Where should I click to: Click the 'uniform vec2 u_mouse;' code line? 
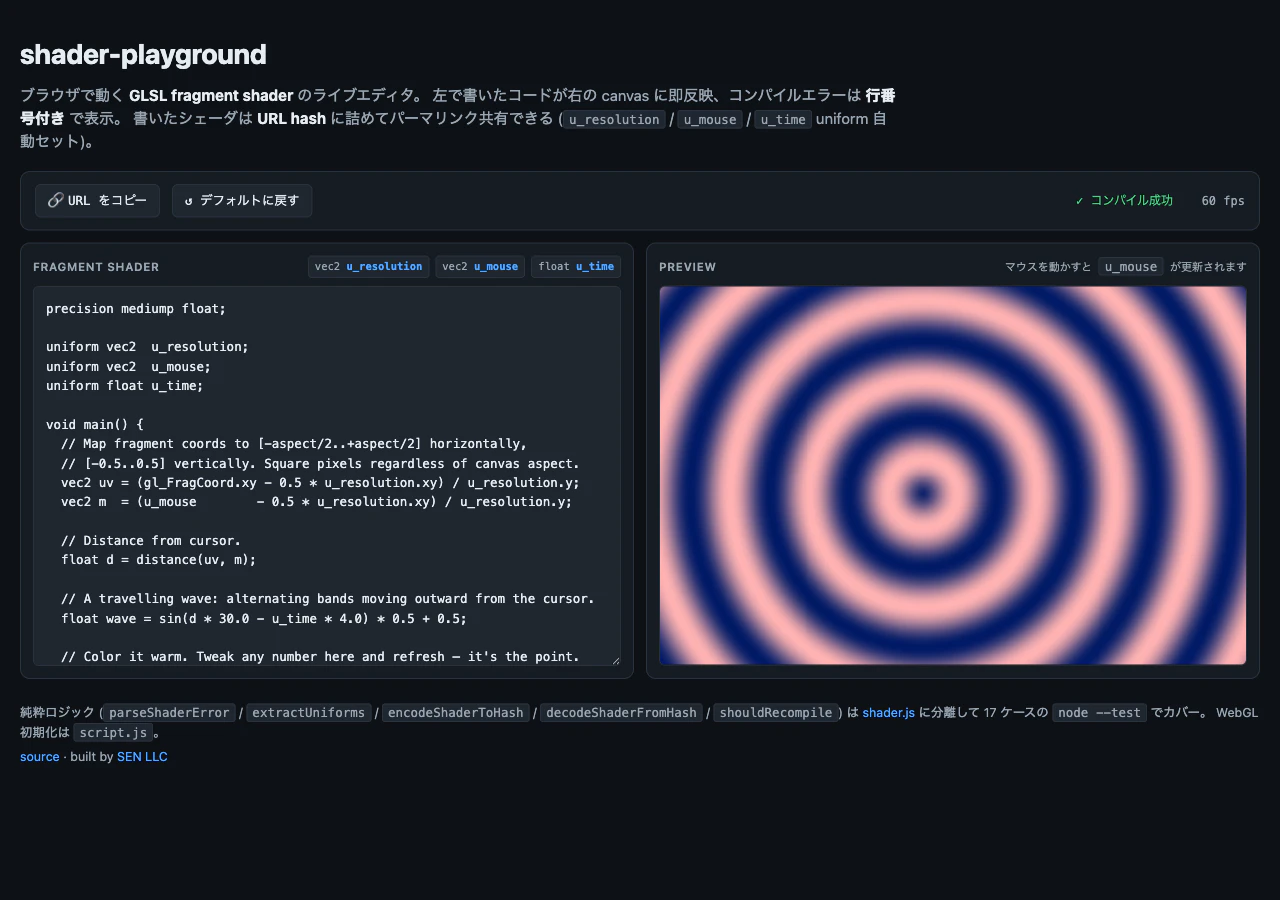(x=128, y=367)
